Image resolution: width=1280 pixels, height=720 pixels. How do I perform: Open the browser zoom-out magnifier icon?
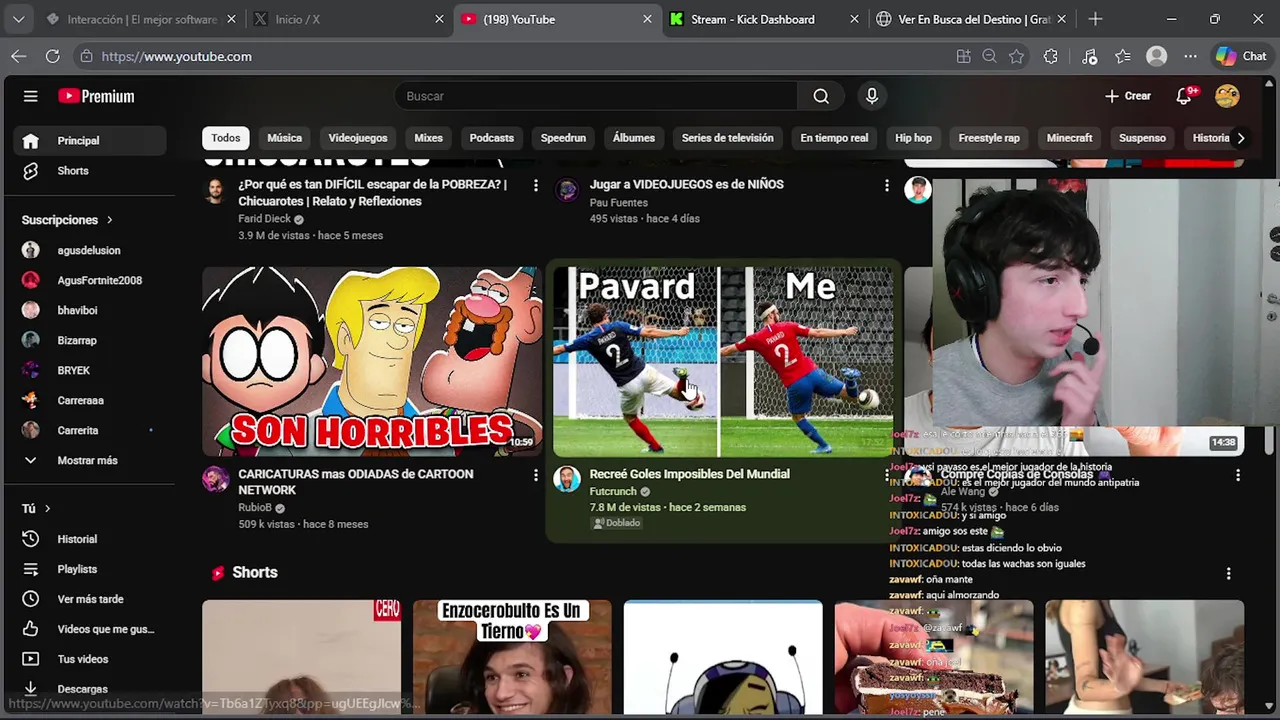pyautogui.click(x=990, y=56)
